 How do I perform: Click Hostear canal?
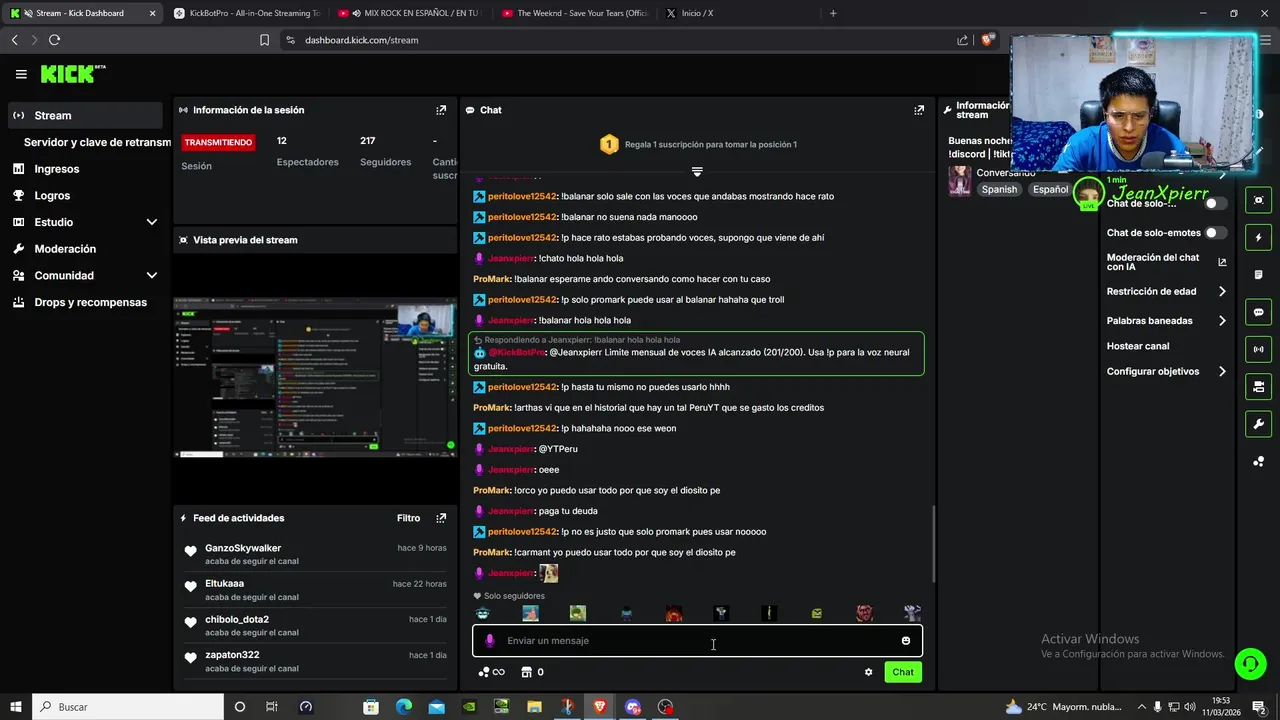tap(1138, 346)
